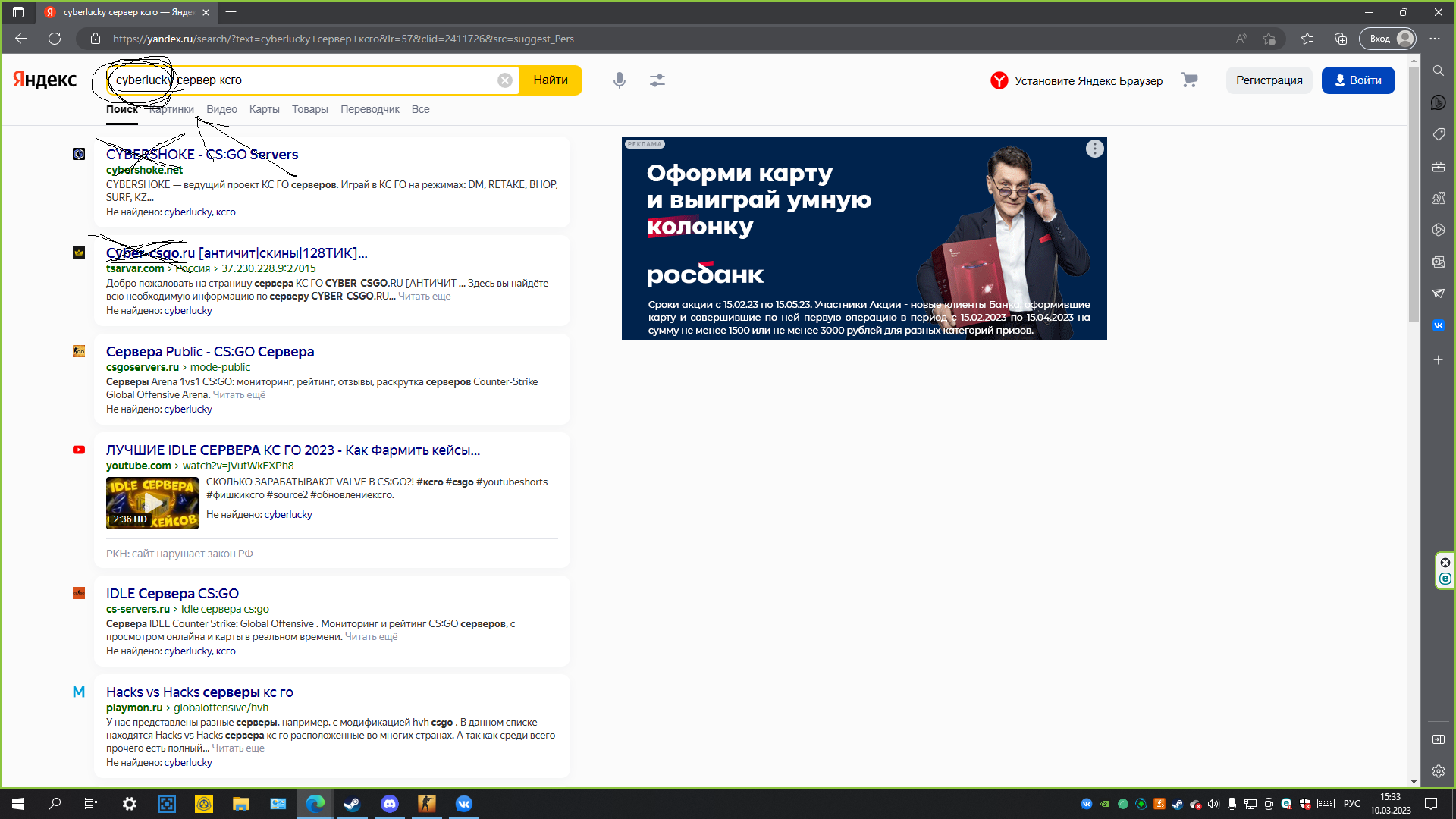Screen dimensions: 1456x819
Task: Close the floating widget at right edge
Action: [1445, 563]
